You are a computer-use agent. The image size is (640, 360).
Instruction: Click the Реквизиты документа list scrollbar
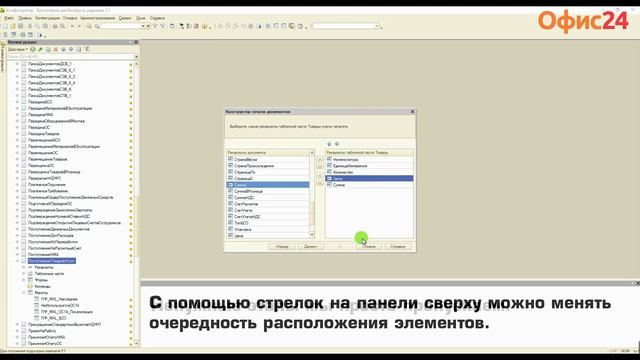point(312,195)
